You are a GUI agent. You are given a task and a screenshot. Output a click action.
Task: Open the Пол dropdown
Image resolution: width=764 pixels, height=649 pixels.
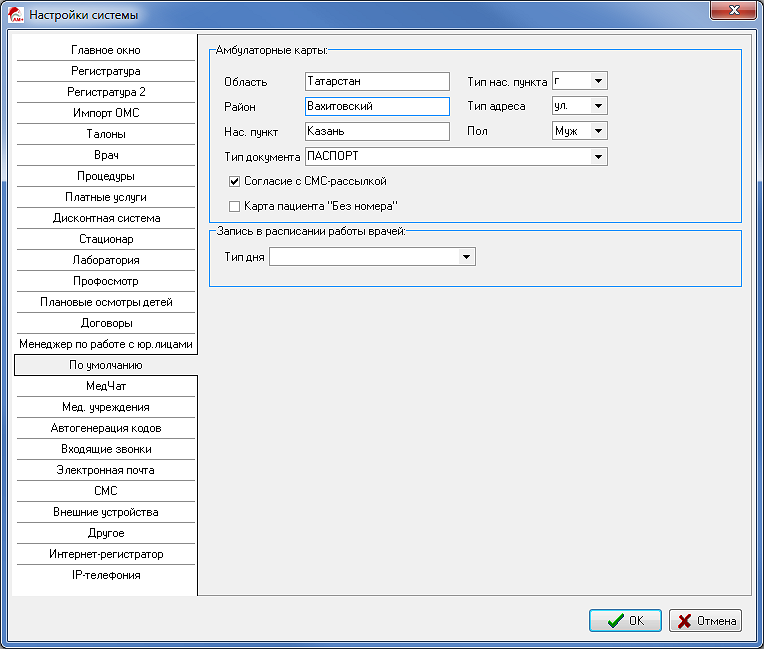(x=598, y=131)
